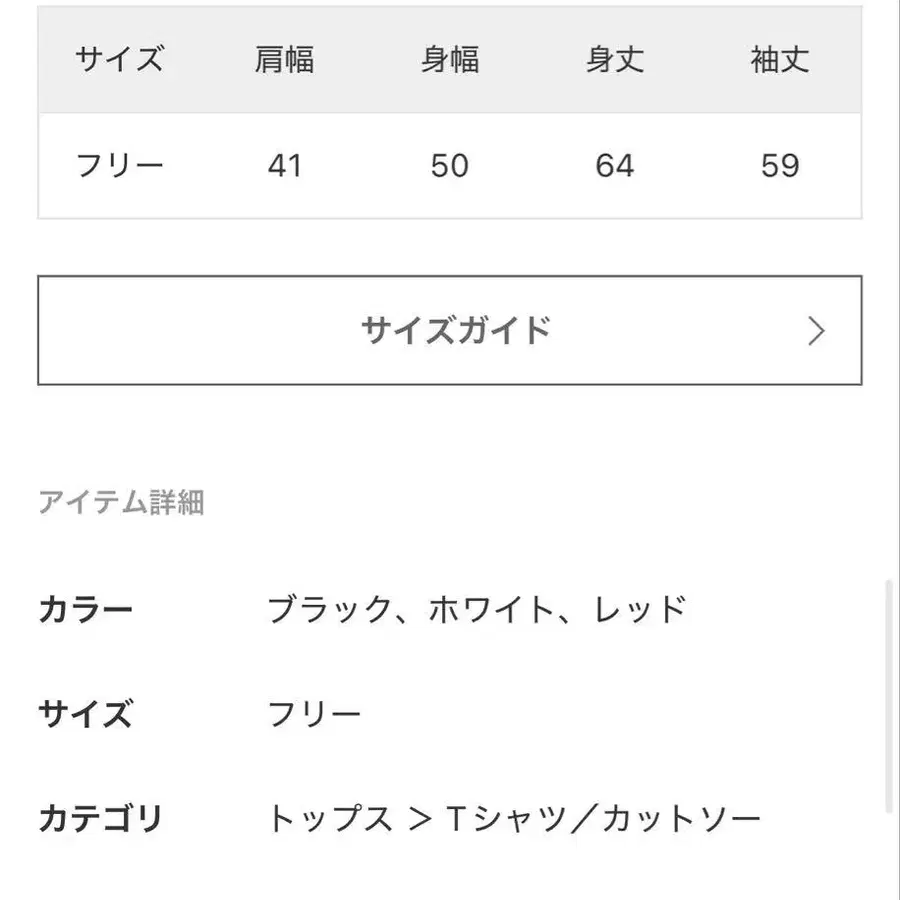Click the sleeve length value 59
Image resolution: width=900 pixels, height=900 pixels.
[780, 165]
